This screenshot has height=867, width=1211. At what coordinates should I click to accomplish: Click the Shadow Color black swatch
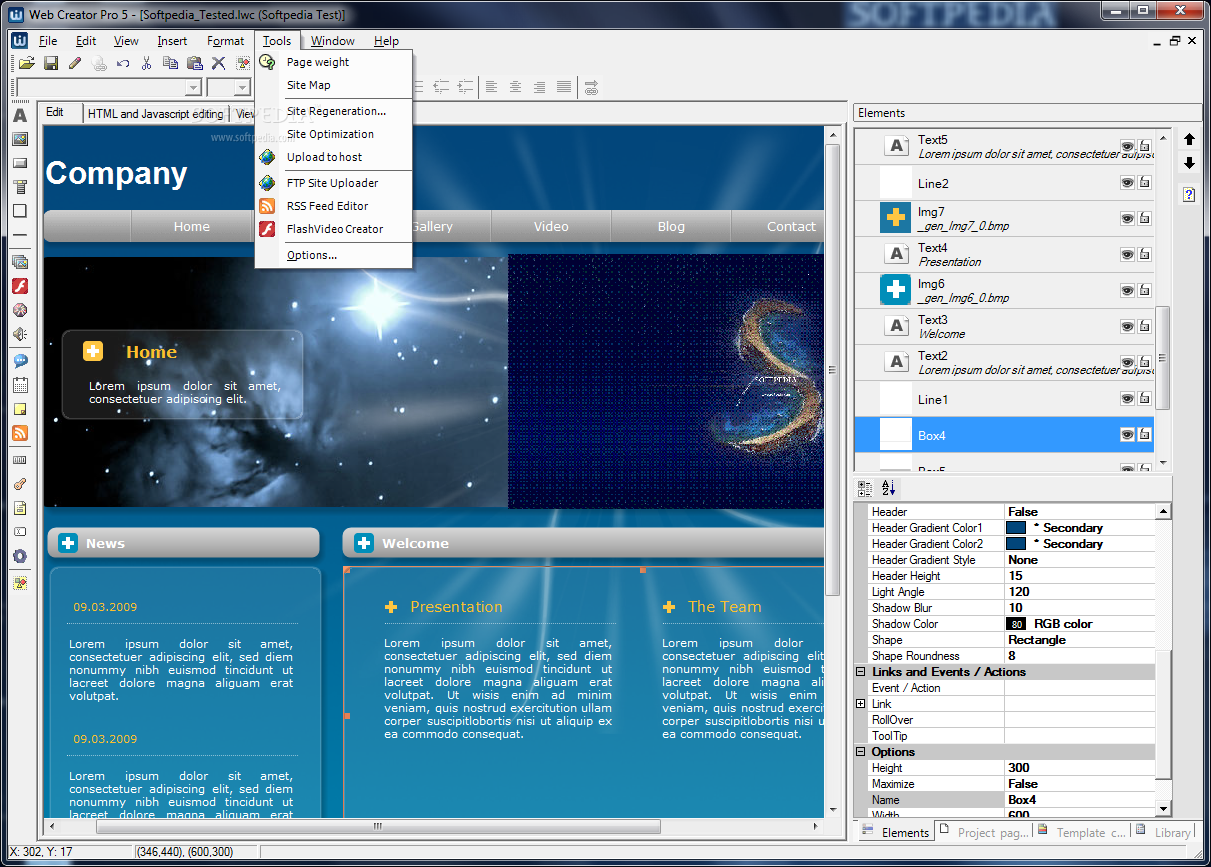[1016, 624]
